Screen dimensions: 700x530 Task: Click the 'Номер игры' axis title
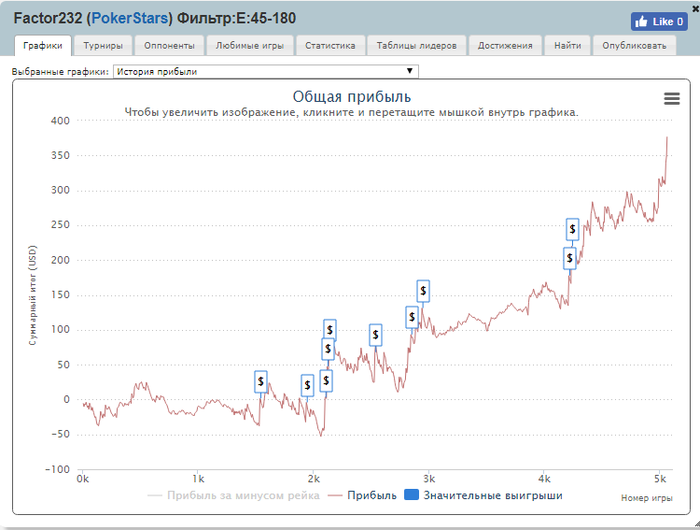646,498
